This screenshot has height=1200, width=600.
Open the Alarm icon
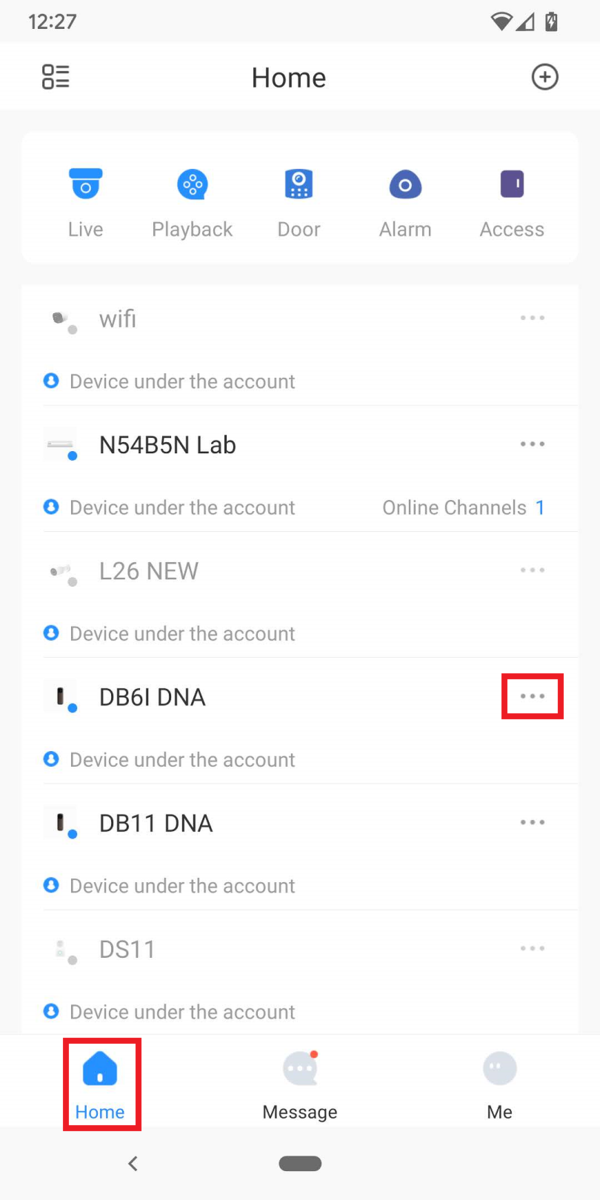pyautogui.click(x=405, y=186)
